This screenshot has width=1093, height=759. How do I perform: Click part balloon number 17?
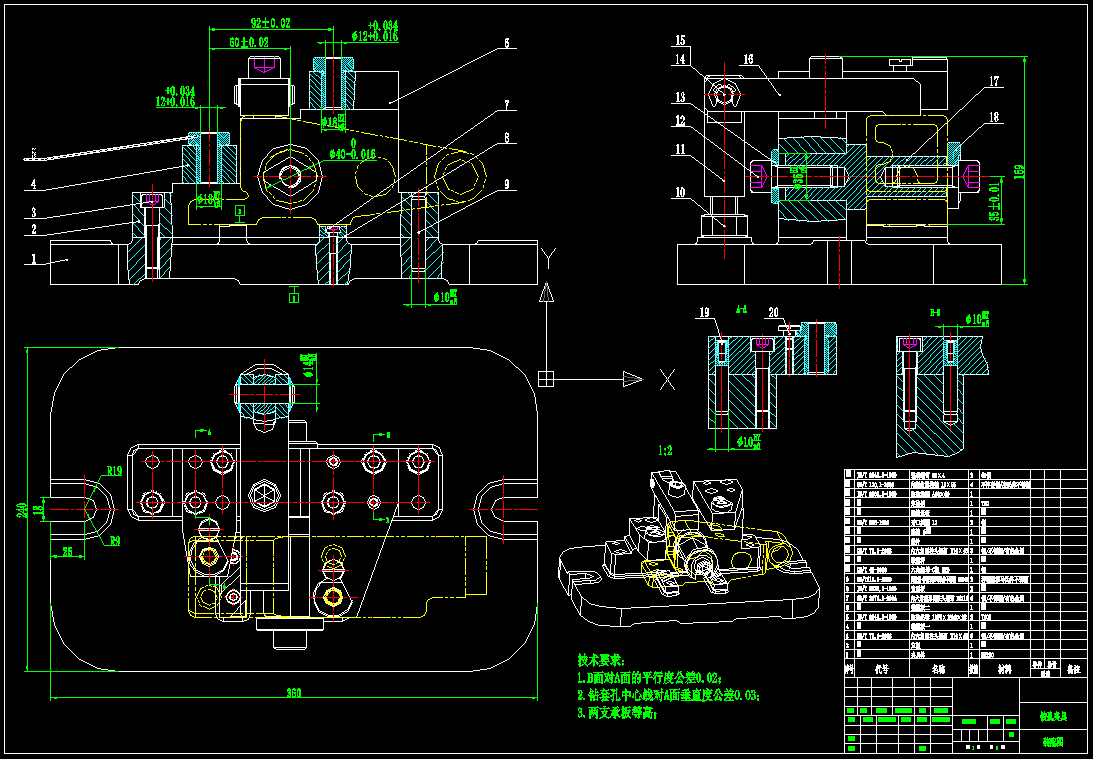(993, 82)
